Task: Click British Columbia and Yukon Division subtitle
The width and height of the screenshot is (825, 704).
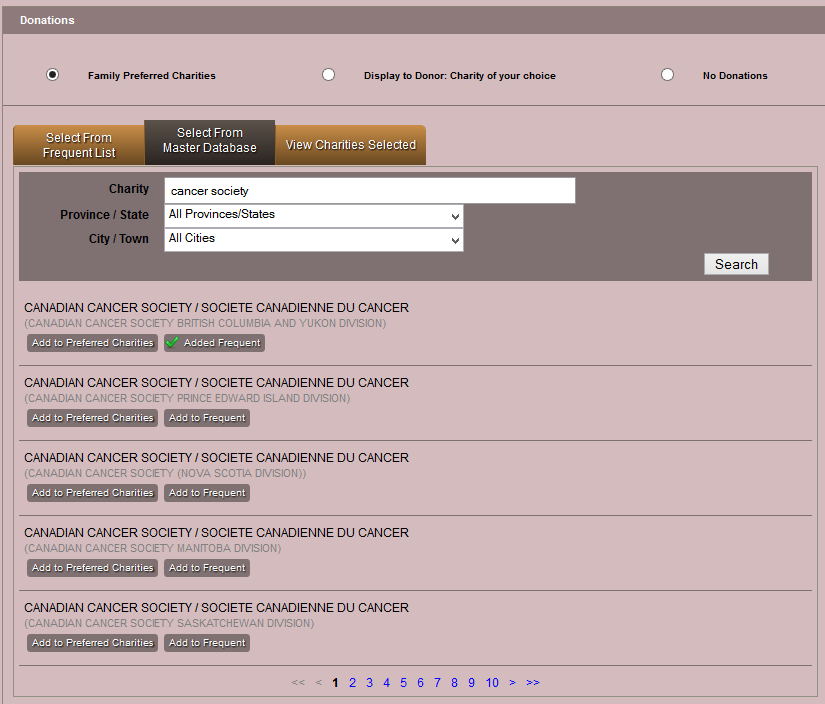Action: pos(205,324)
